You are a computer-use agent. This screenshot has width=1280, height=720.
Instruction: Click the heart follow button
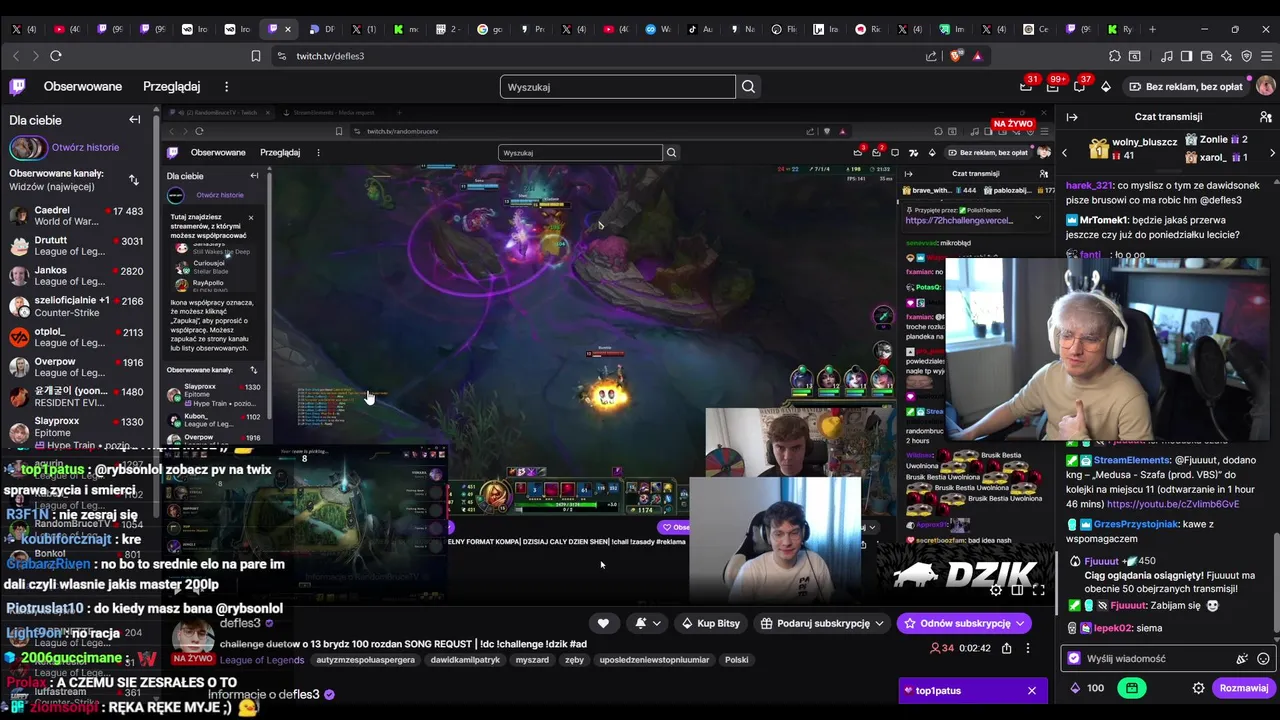pos(603,623)
